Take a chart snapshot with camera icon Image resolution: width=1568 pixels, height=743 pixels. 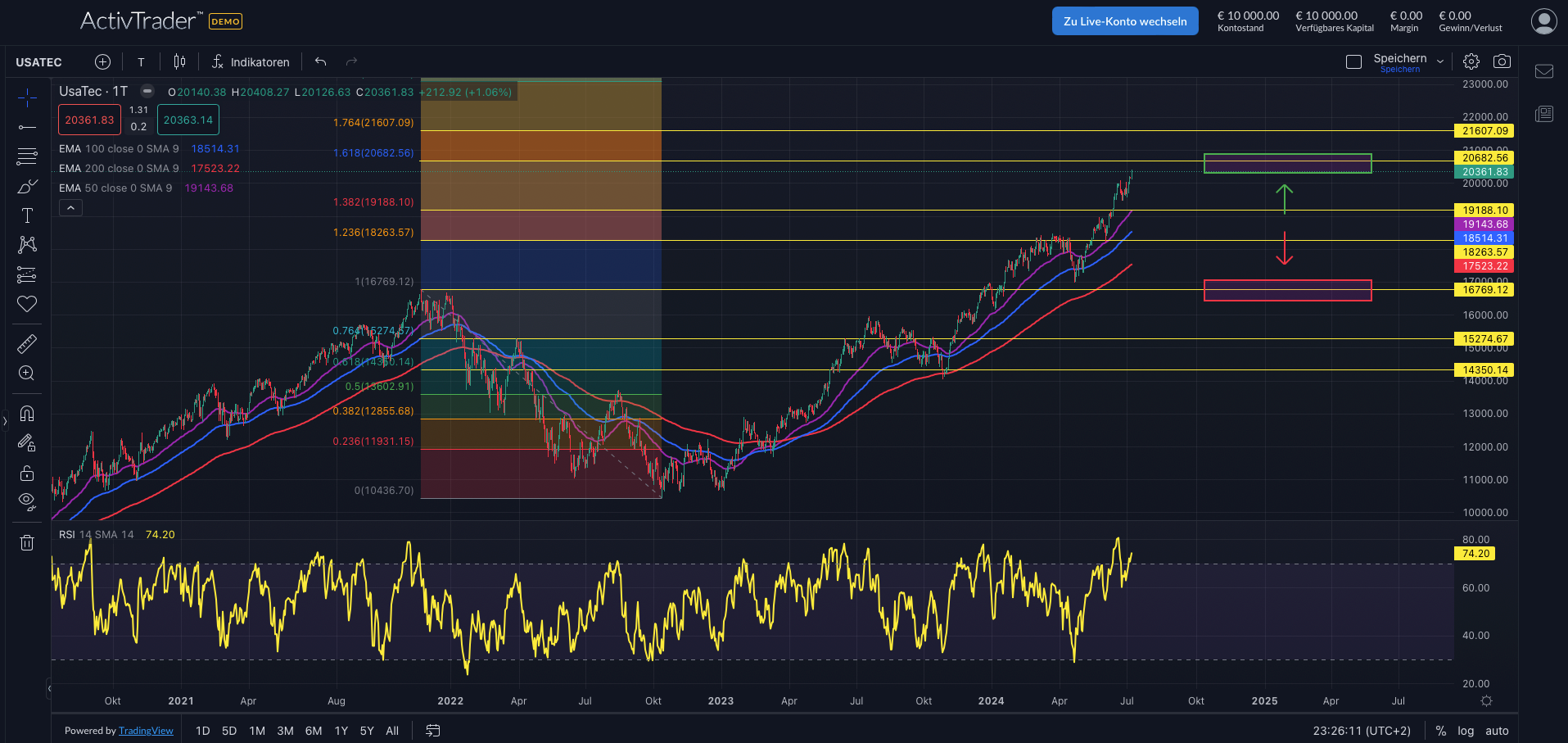click(x=1502, y=61)
